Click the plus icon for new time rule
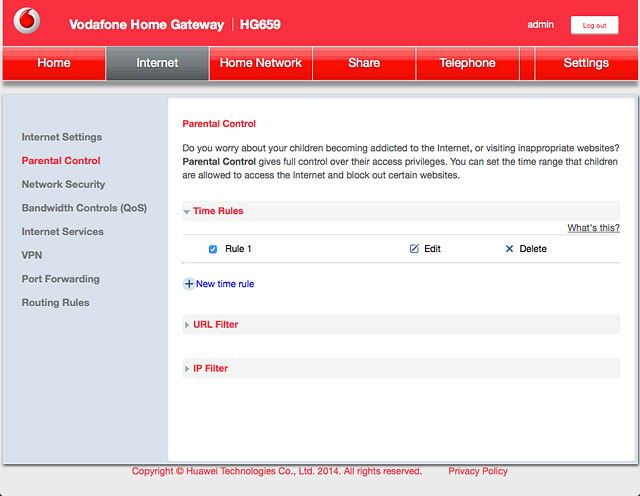This screenshot has width=640, height=496. [x=189, y=284]
